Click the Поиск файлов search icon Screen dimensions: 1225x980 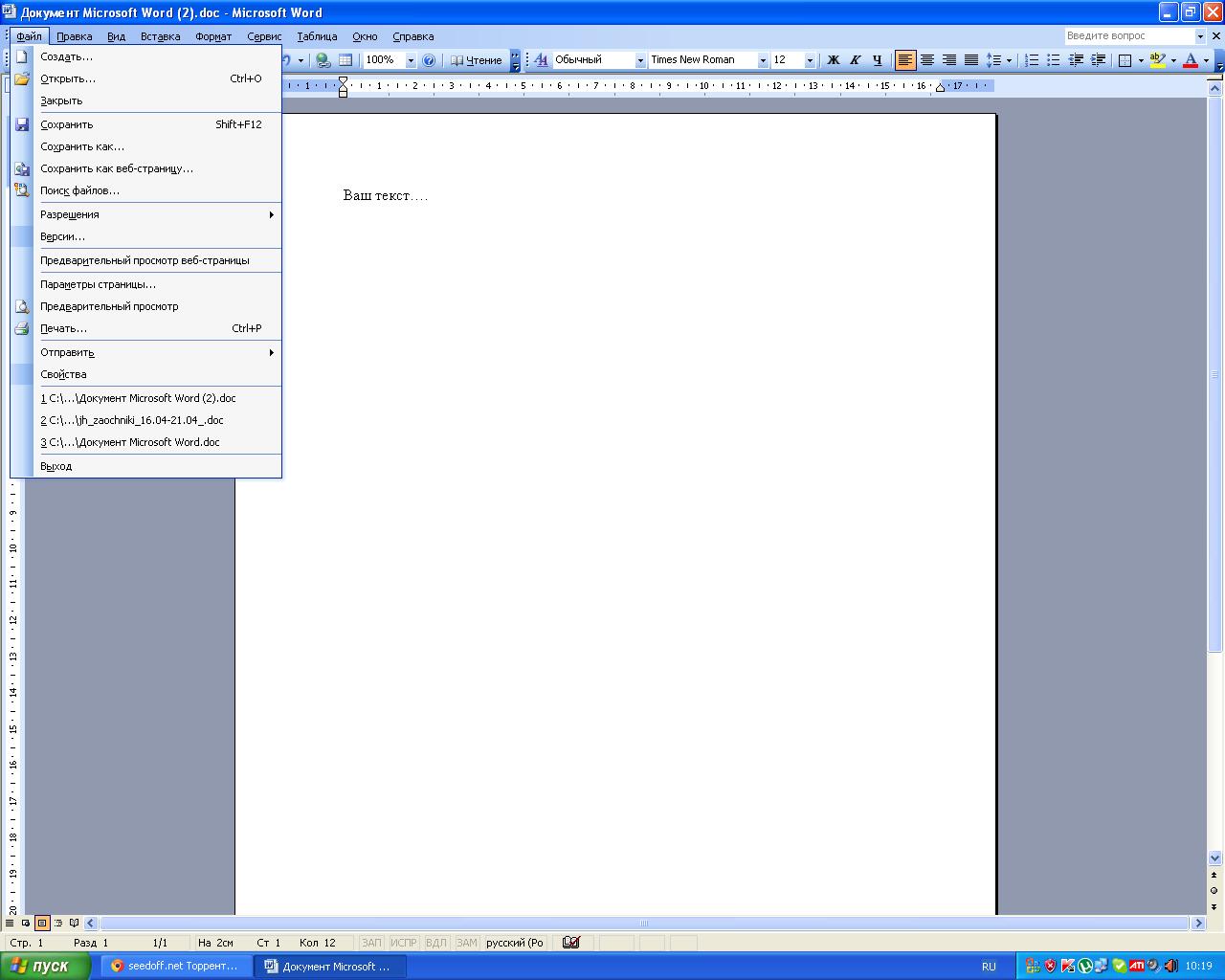21,190
